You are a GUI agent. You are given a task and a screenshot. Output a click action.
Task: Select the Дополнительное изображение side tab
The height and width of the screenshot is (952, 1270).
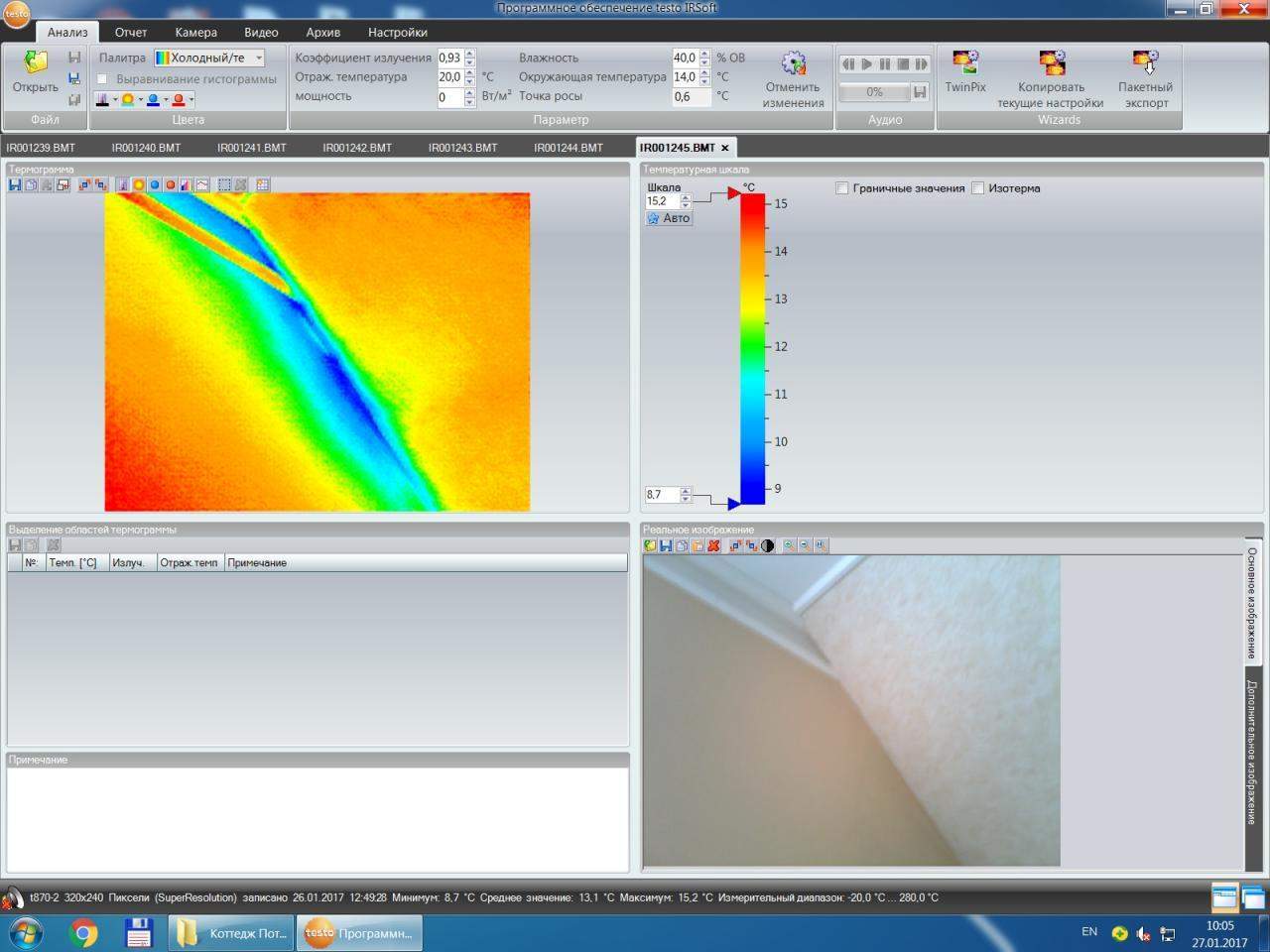pos(1252,753)
